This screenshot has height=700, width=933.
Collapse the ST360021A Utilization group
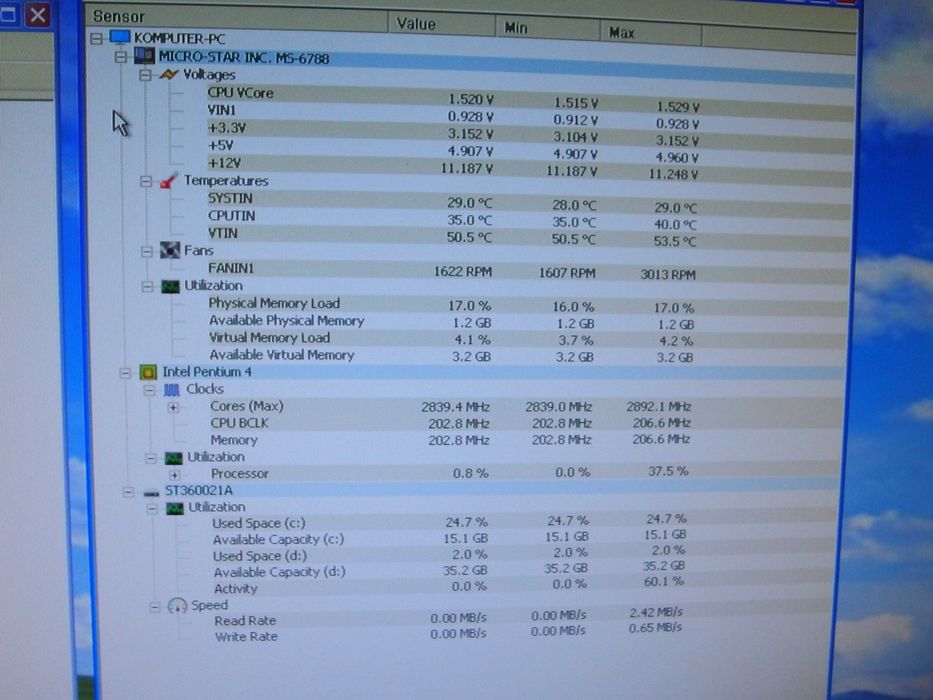click(x=152, y=509)
